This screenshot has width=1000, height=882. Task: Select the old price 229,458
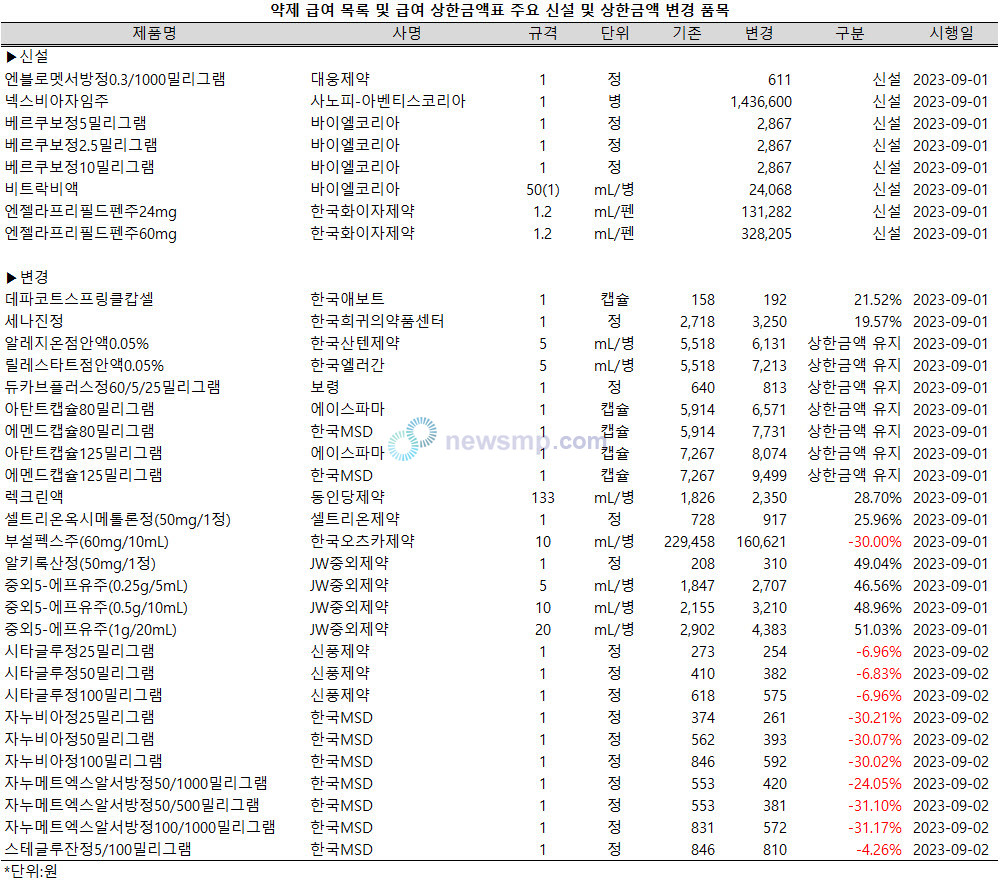[x=689, y=542]
